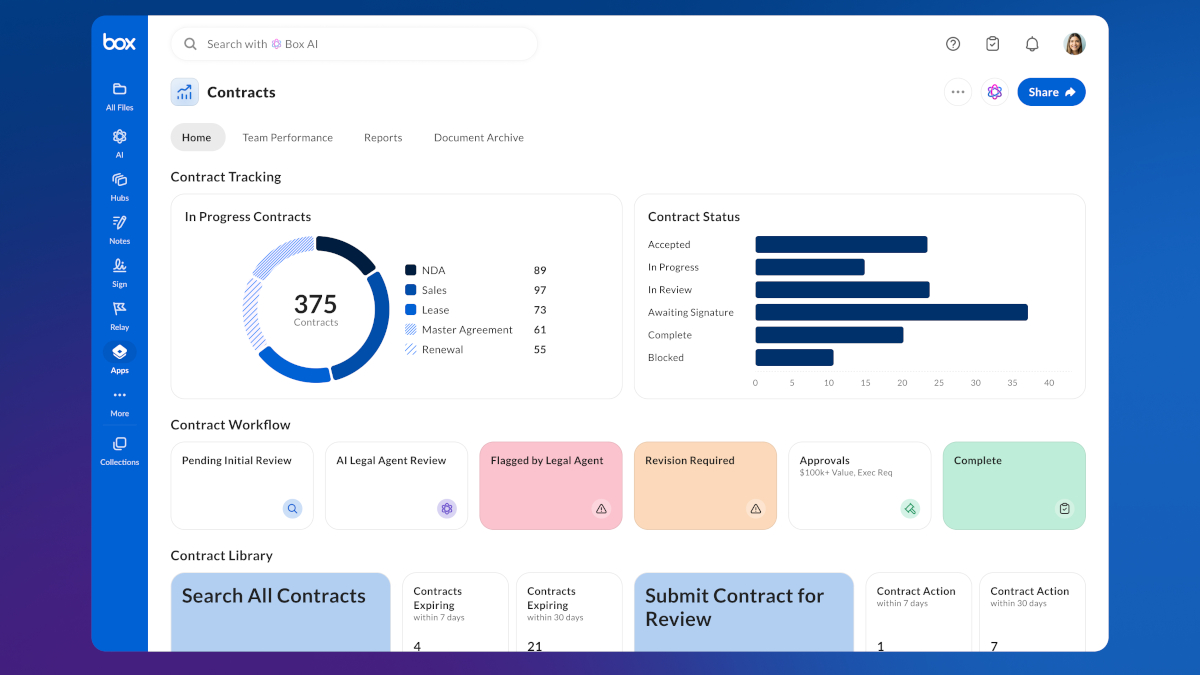Open Search All Contracts tile
1200x675 pixels.
[x=281, y=612]
